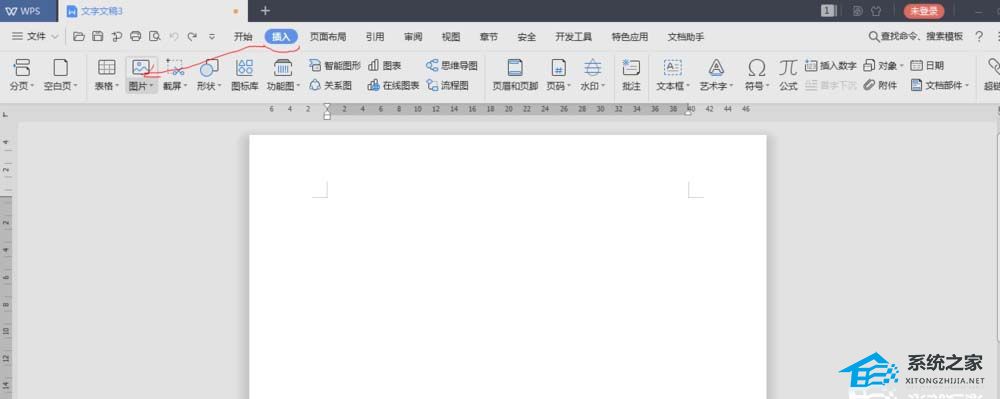Switch to the 引用 references tab
This screenshot has height=399, width=1000.
pos(375,37)
